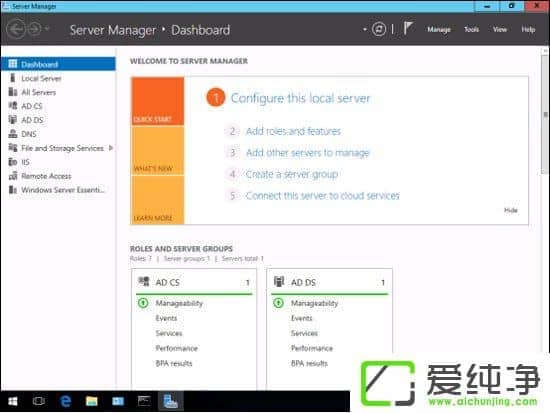Image resolution: width=550 pixels, height=413 pixels.
Task: Open navigation history dropdown arrow
Action: tap(47, 28)
